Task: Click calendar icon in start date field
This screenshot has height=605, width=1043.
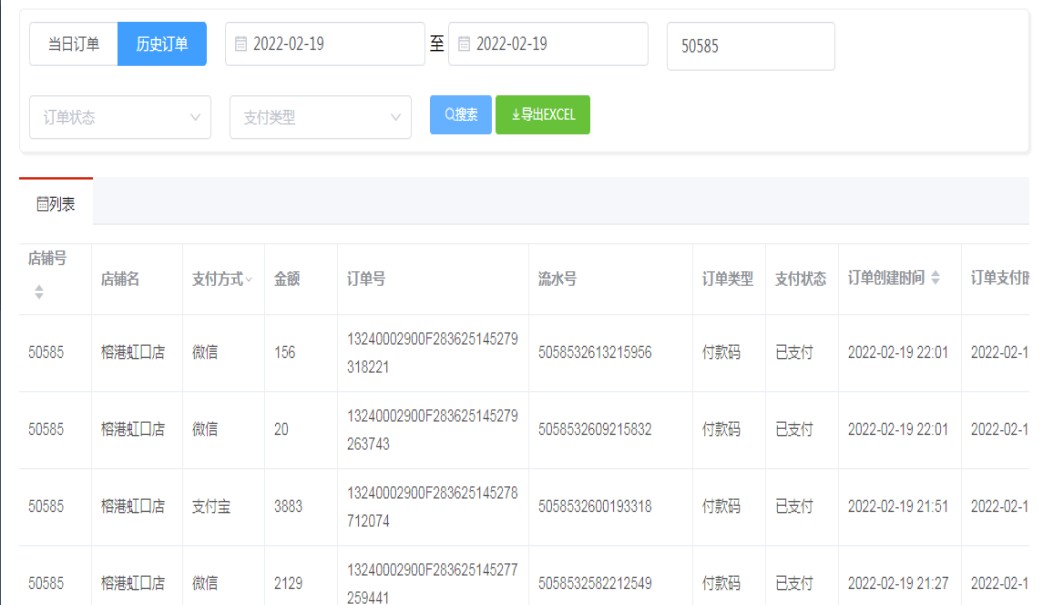Action: coord(241,44)
